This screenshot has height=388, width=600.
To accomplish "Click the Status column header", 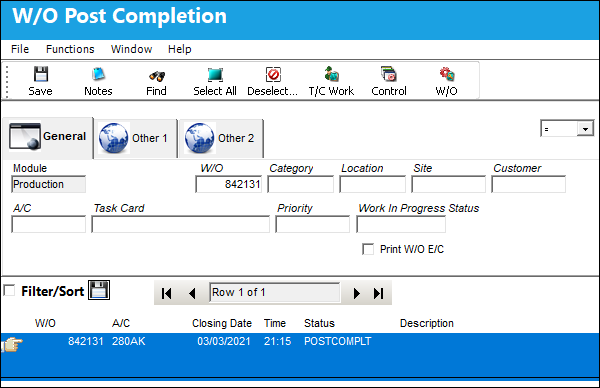I will [x=320, y=323].
